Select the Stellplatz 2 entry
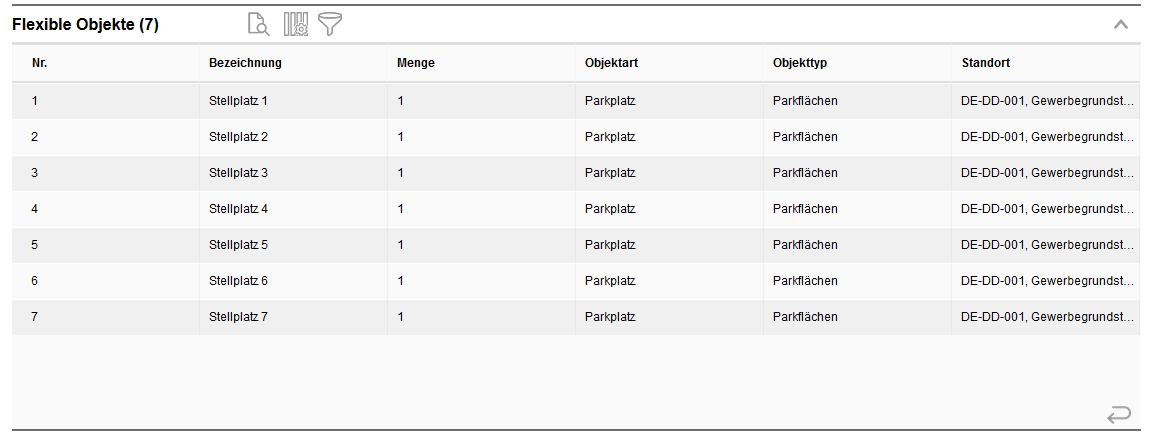 pyautogui.click(x=238, y=137)
